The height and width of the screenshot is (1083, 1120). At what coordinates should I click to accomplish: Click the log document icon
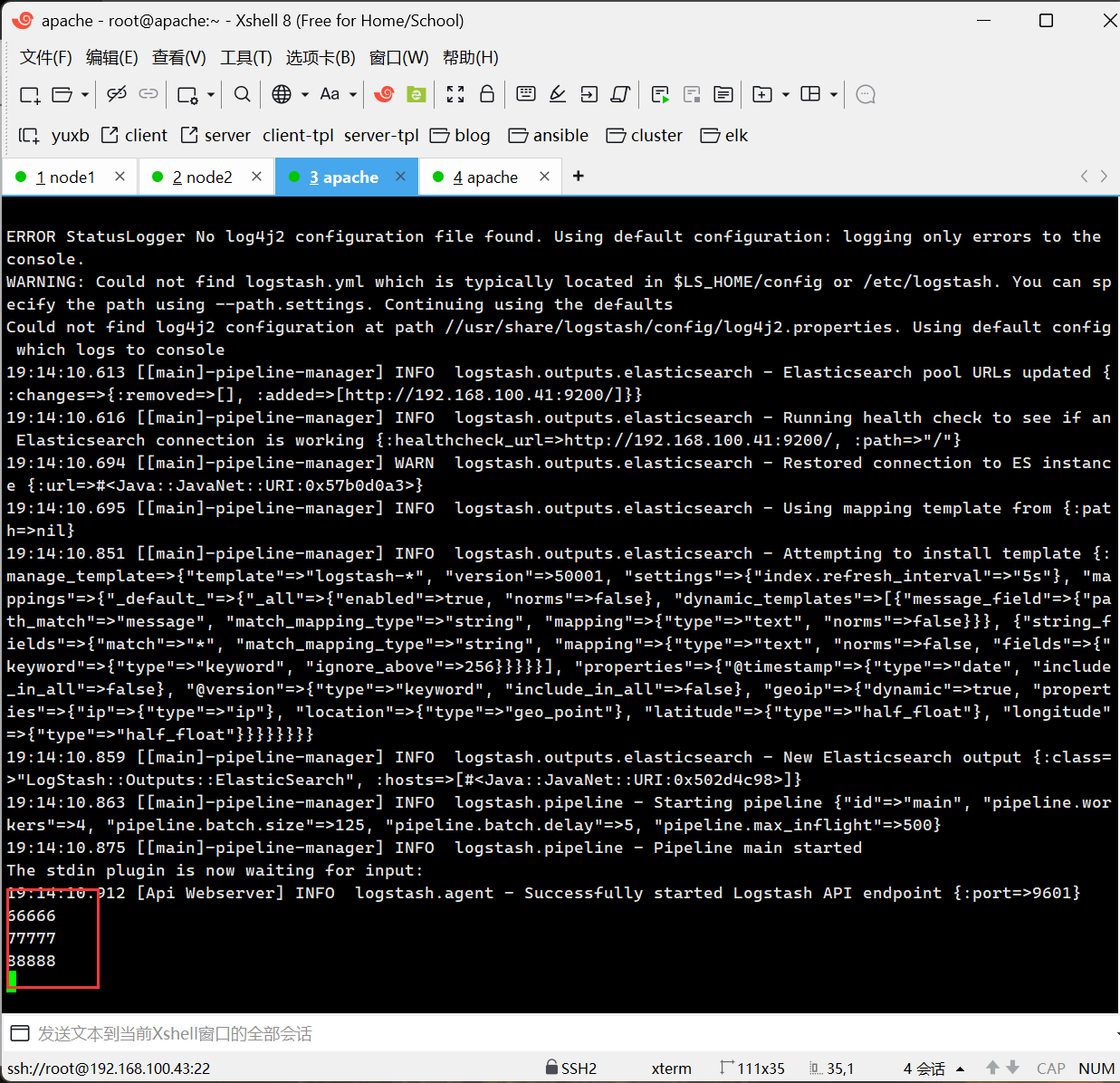click(x=723, y=94)
